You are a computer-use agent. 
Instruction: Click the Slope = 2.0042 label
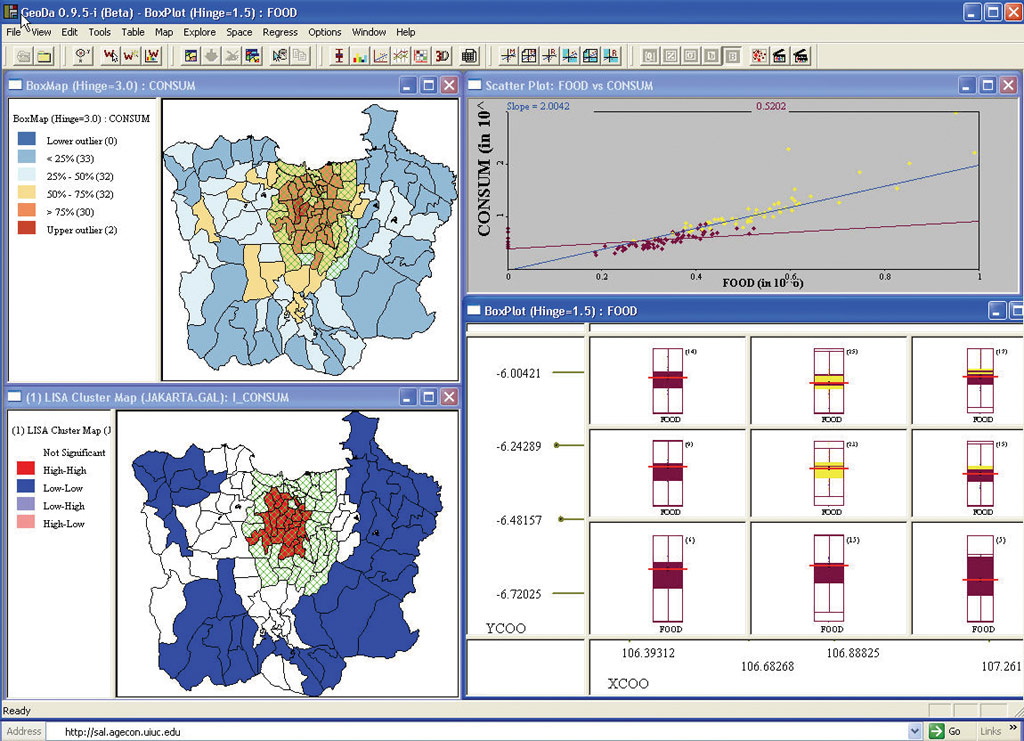point(538,106)
